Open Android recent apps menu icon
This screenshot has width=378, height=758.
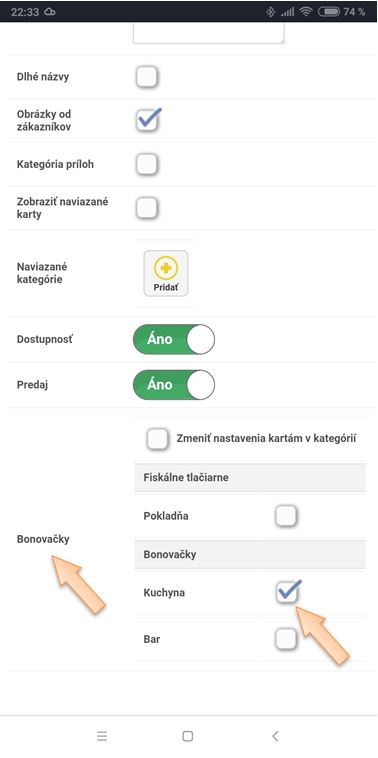[102, 736]
